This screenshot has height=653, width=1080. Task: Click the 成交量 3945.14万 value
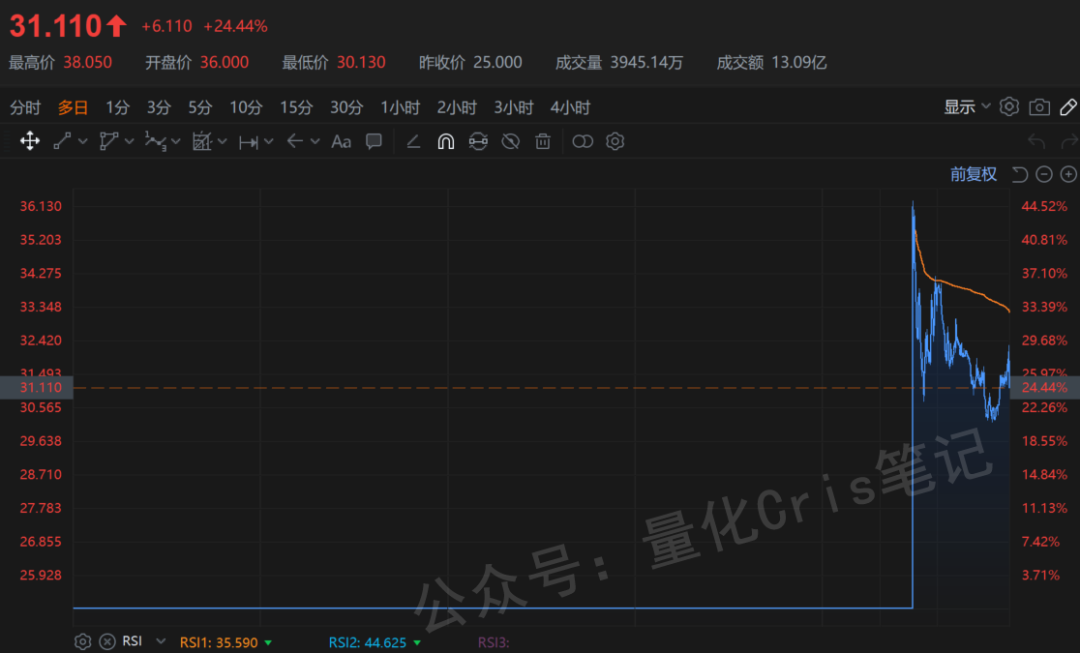(x=647, y=63)
